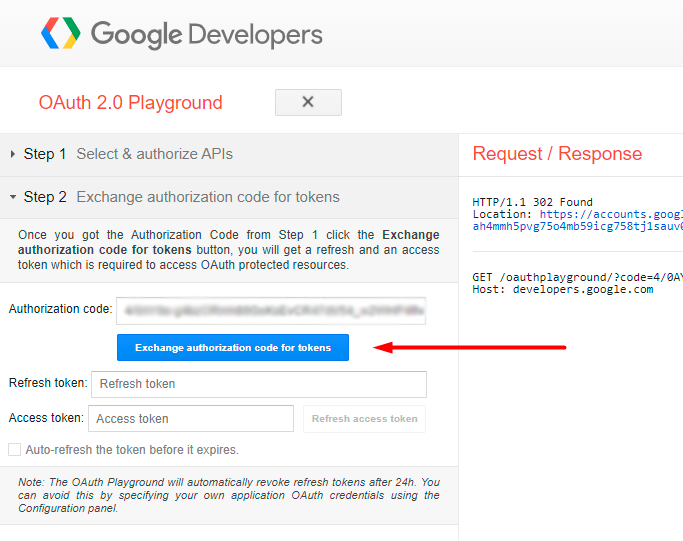
Task: Expand Step 1 using its triangle arrow
Action: (x=13, y=154)
